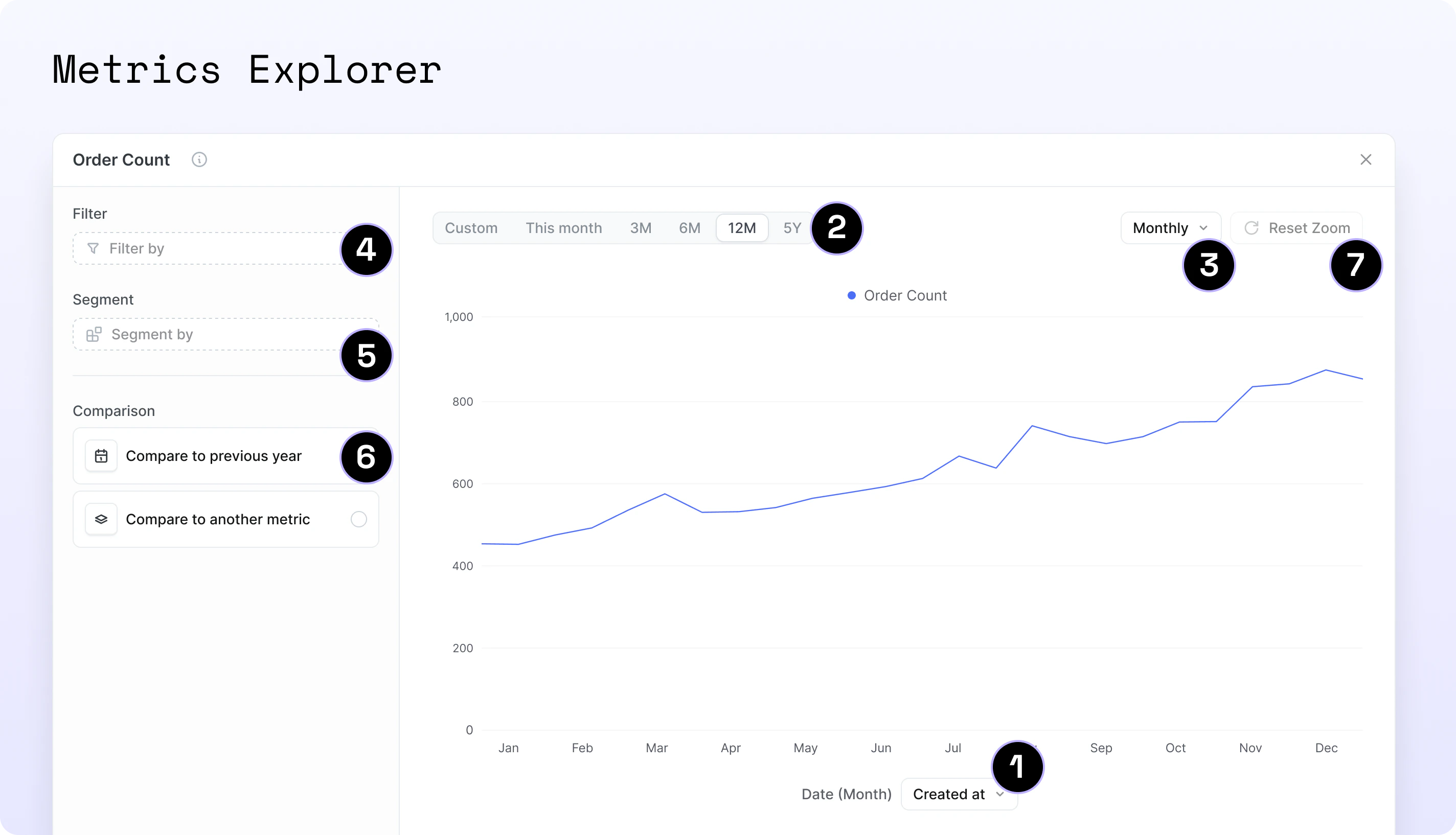The height and width of the screenshot is (835, 1456).
Task: Select the This month range
Action: pyautogui.click(x=563, y=228)
